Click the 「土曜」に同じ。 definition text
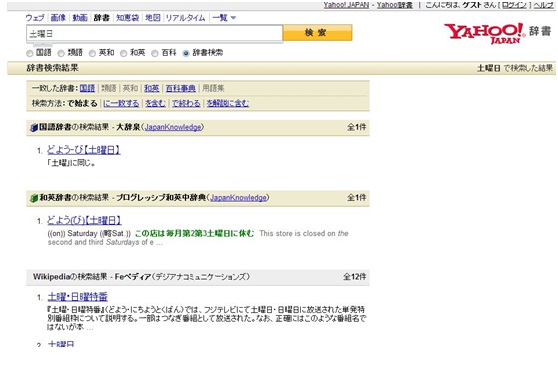Viewport: 558px width, 367px height. click(72, 163)
